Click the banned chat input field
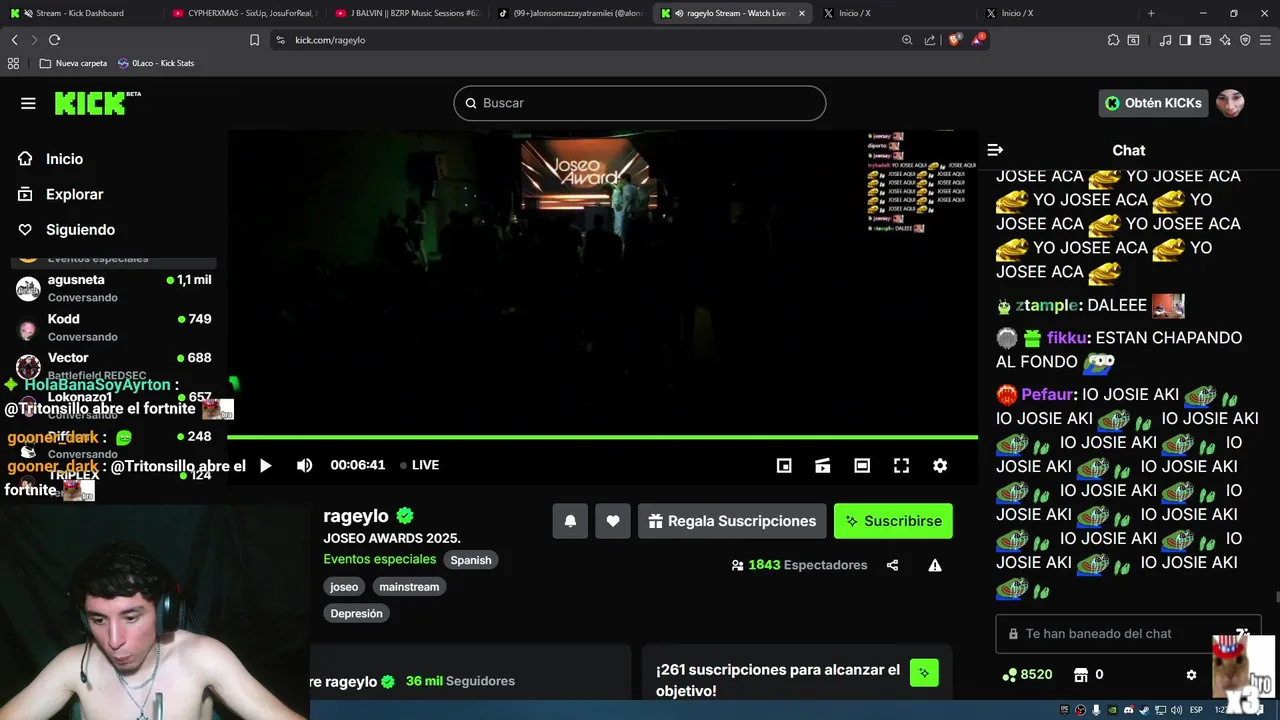Viewport: 1280px width, 720px height. tap(1128, 634)
